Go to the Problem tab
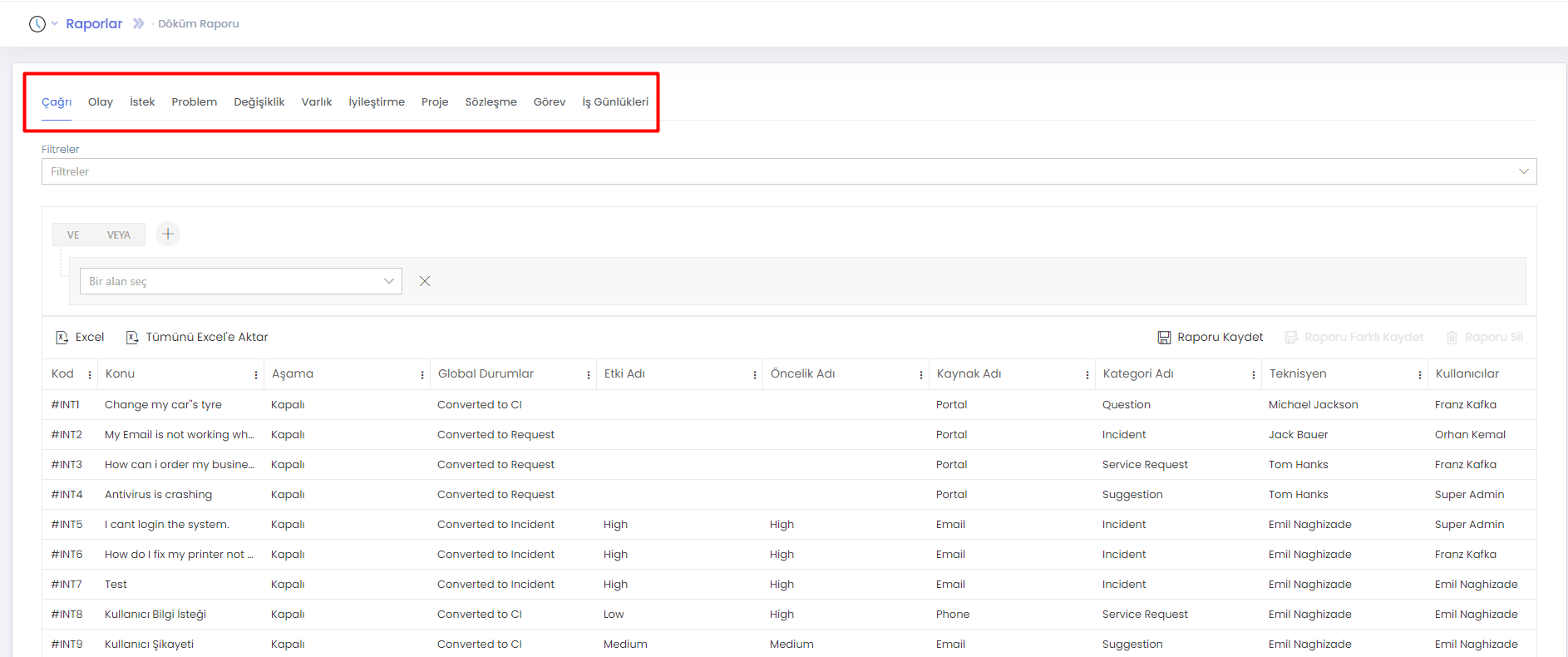This screenshot has width=1568, height=657. (x=195, y=102)
